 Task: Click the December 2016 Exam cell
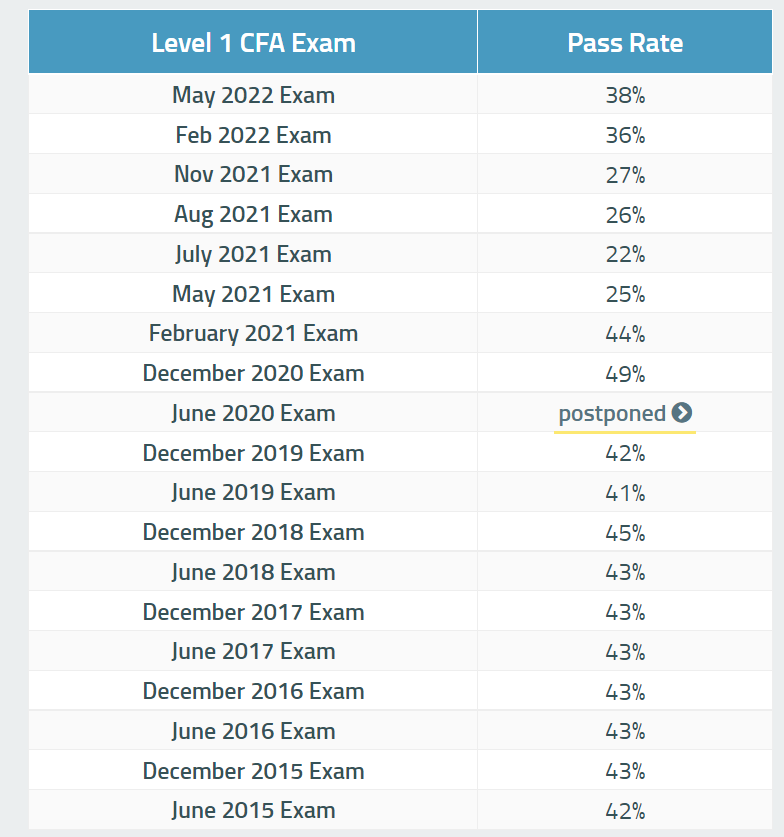point(253,691)
